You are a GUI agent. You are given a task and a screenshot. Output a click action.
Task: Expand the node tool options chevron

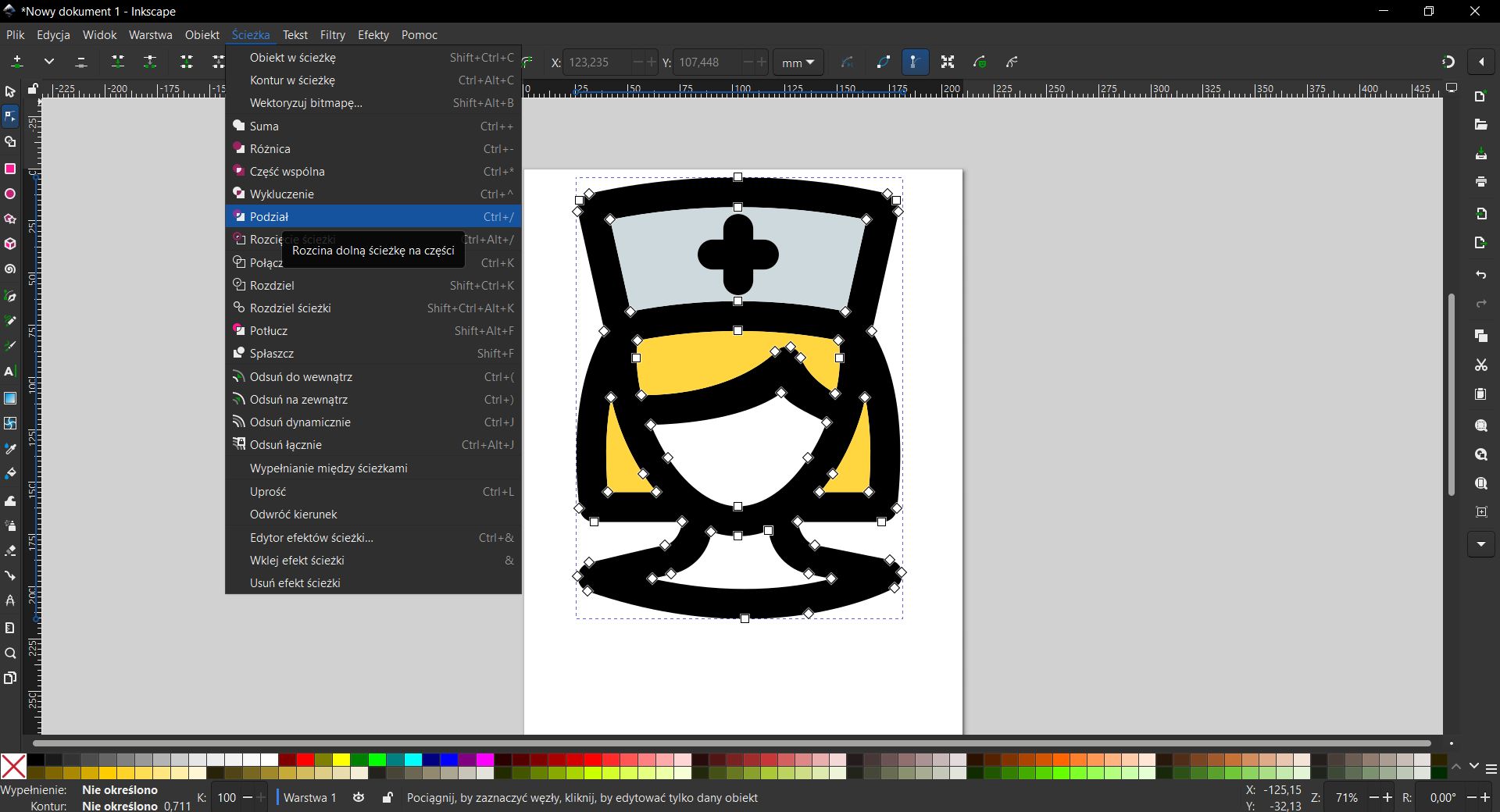(x=49, y=62)
